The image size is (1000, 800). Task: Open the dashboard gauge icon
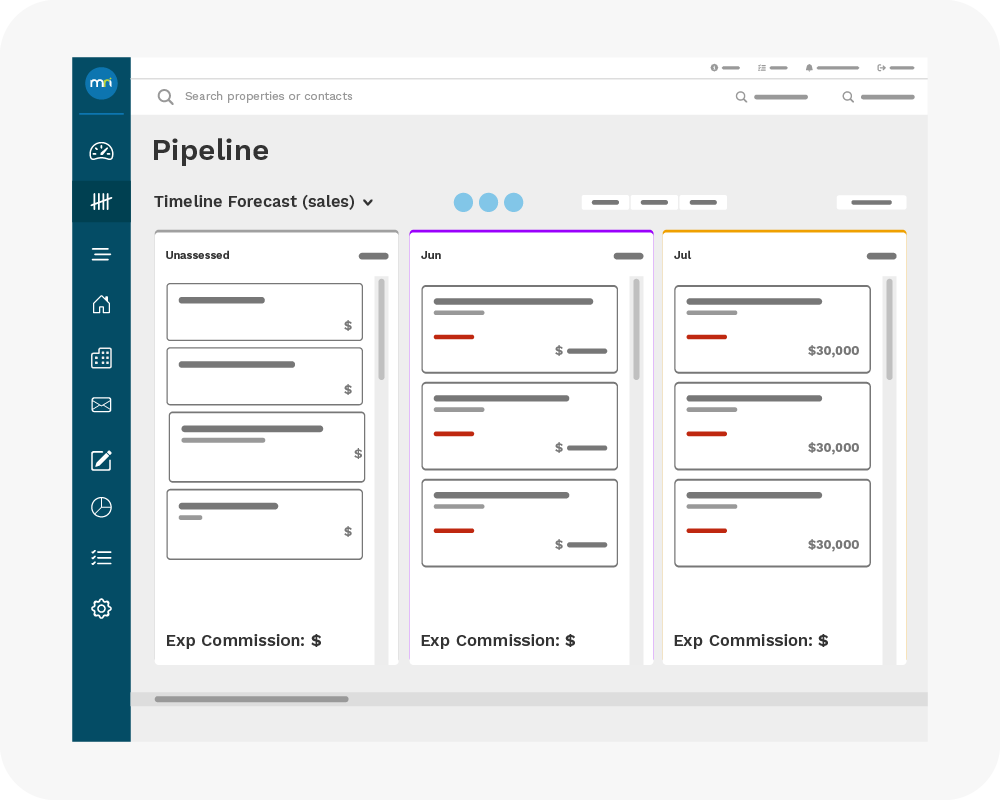[101, 151]
